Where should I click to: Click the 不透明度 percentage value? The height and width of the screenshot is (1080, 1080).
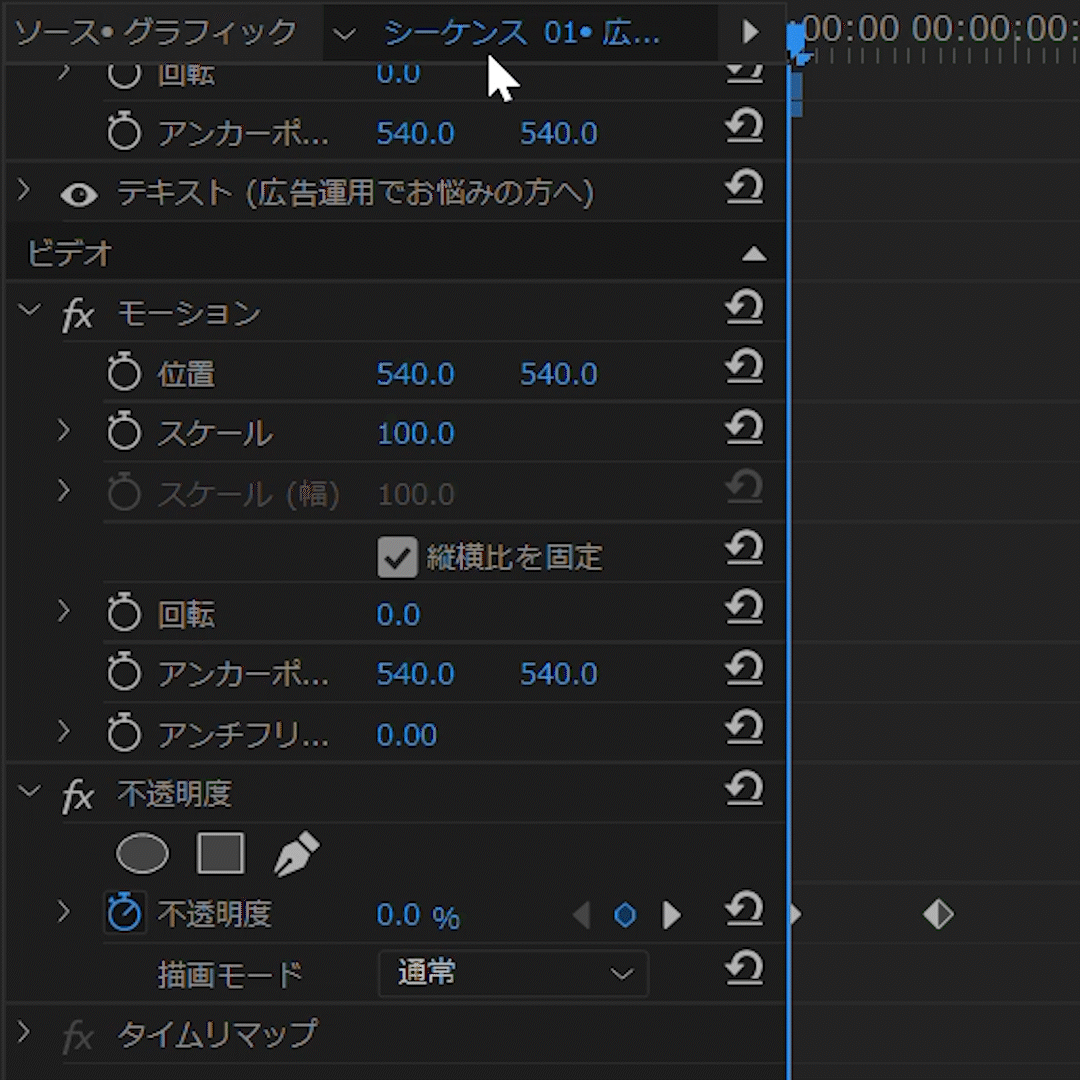pos(399,915)
